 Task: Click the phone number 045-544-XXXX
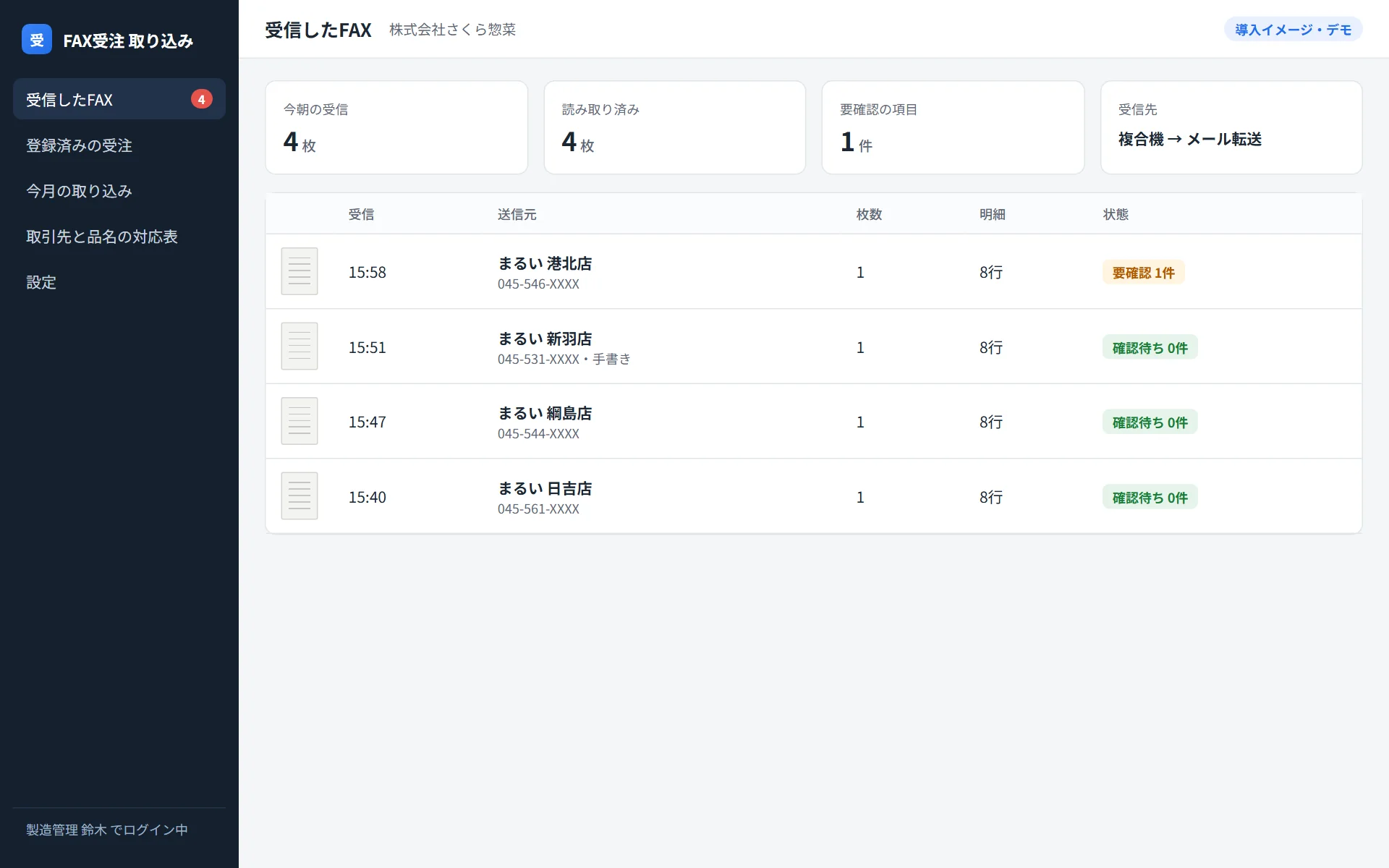538,434
